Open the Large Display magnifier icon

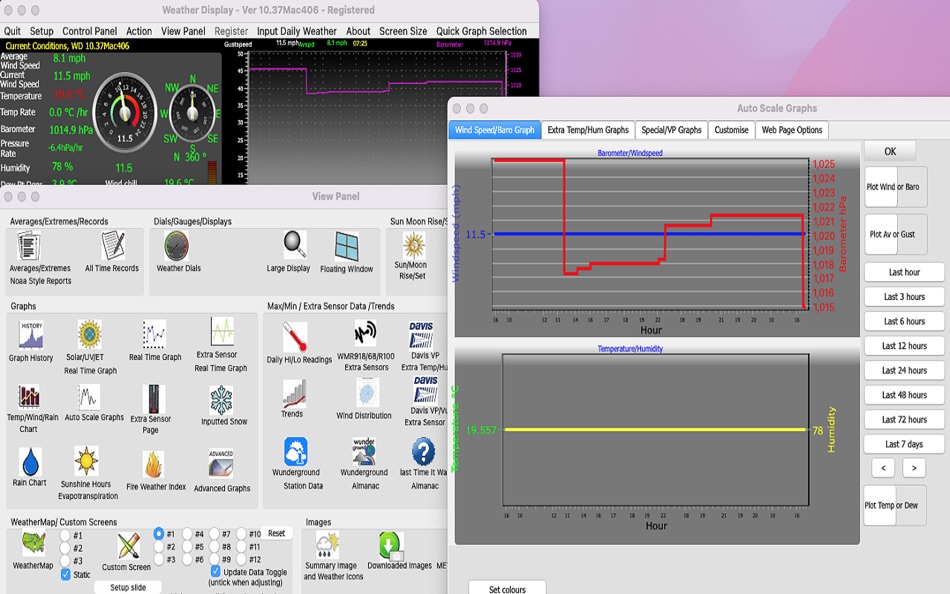[x=294, y=244]
